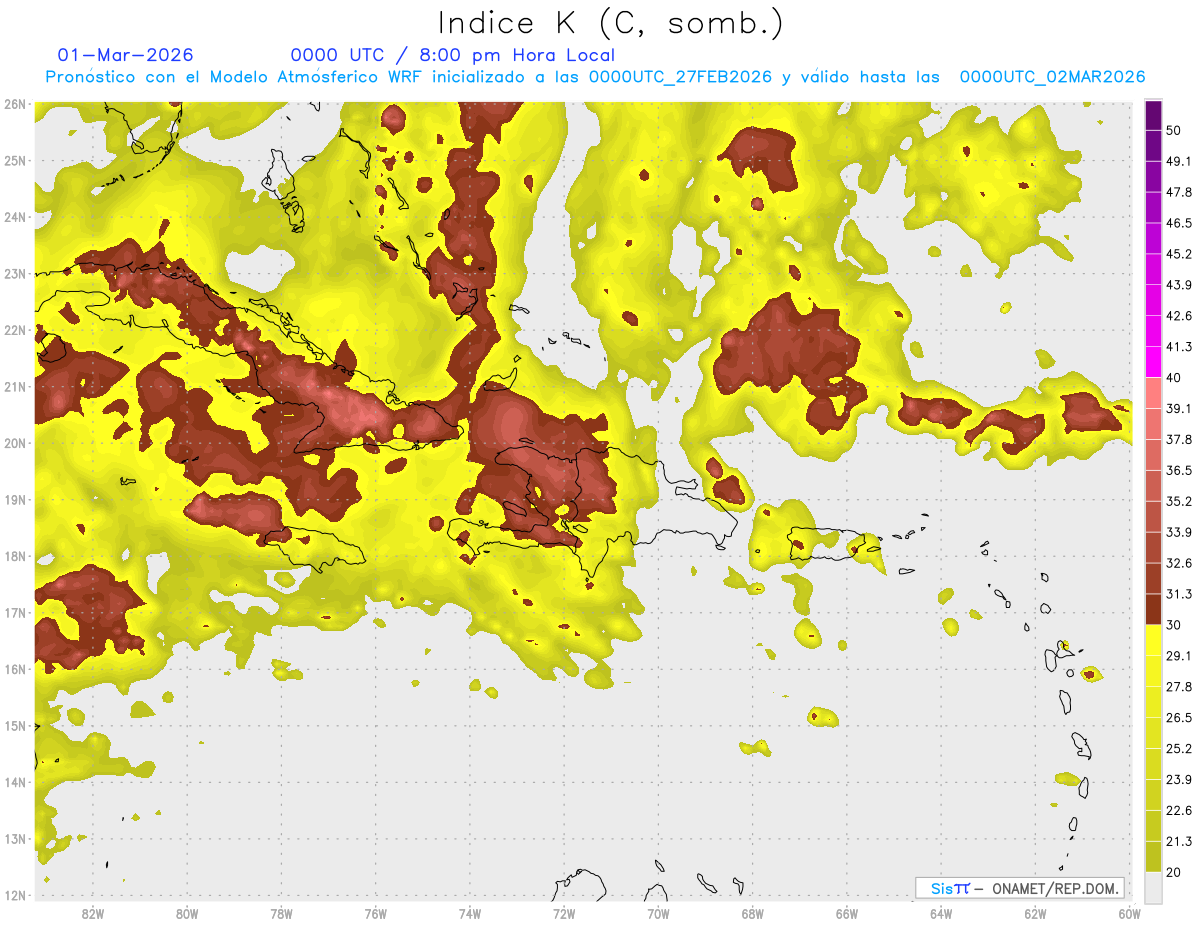
Task: Click the 'Indice K (C, somb.)' title
Action: 610,23
